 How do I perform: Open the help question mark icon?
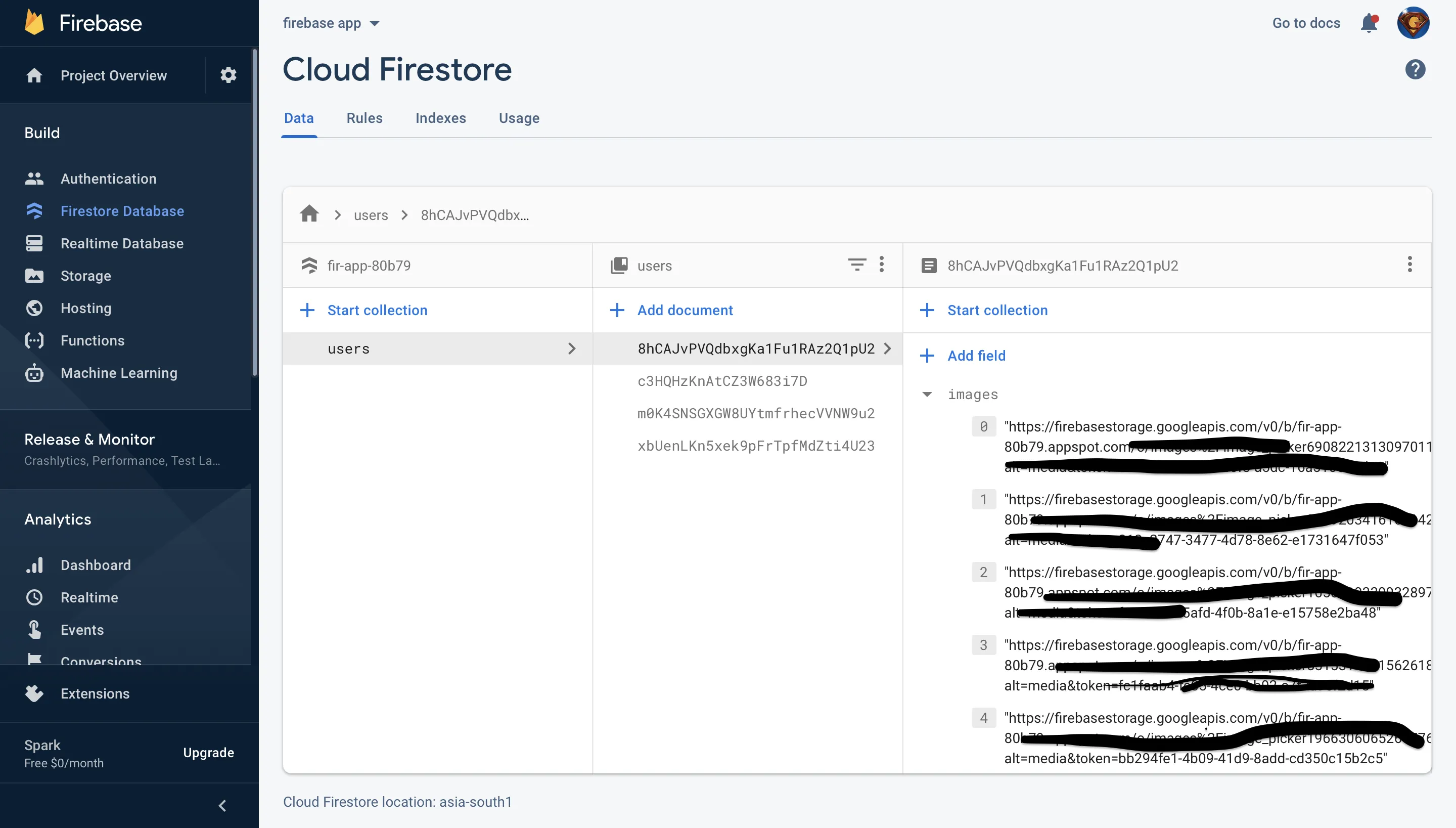pyautogui.click(x=1415, y=69)
